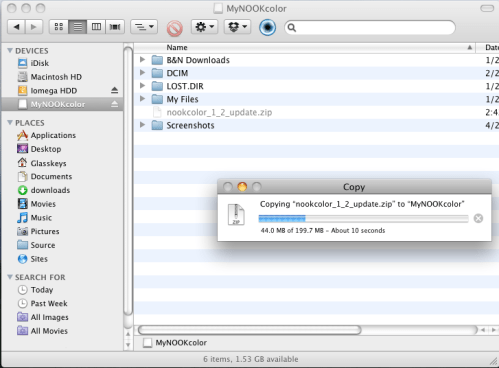Collapse the PLACES sidebar section

pyautogui.click(x=10, y=123)
